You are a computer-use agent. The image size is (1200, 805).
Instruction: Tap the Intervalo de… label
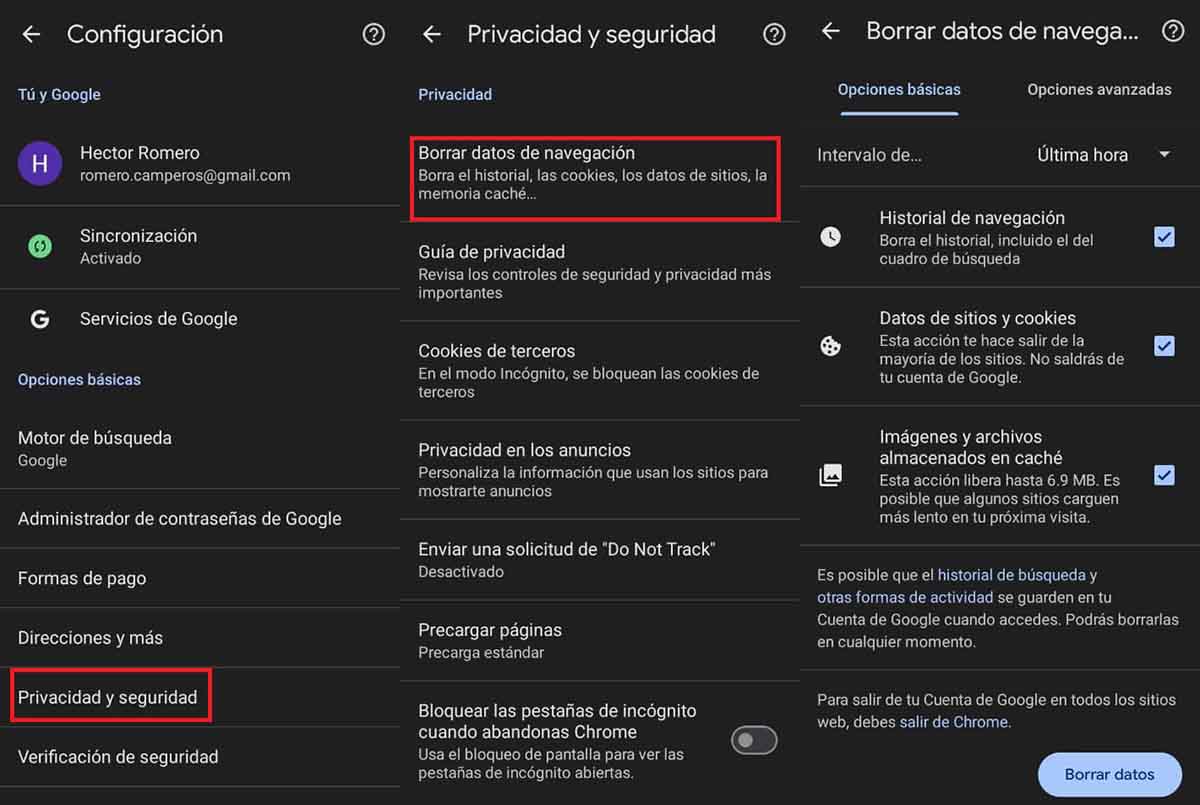869,155
